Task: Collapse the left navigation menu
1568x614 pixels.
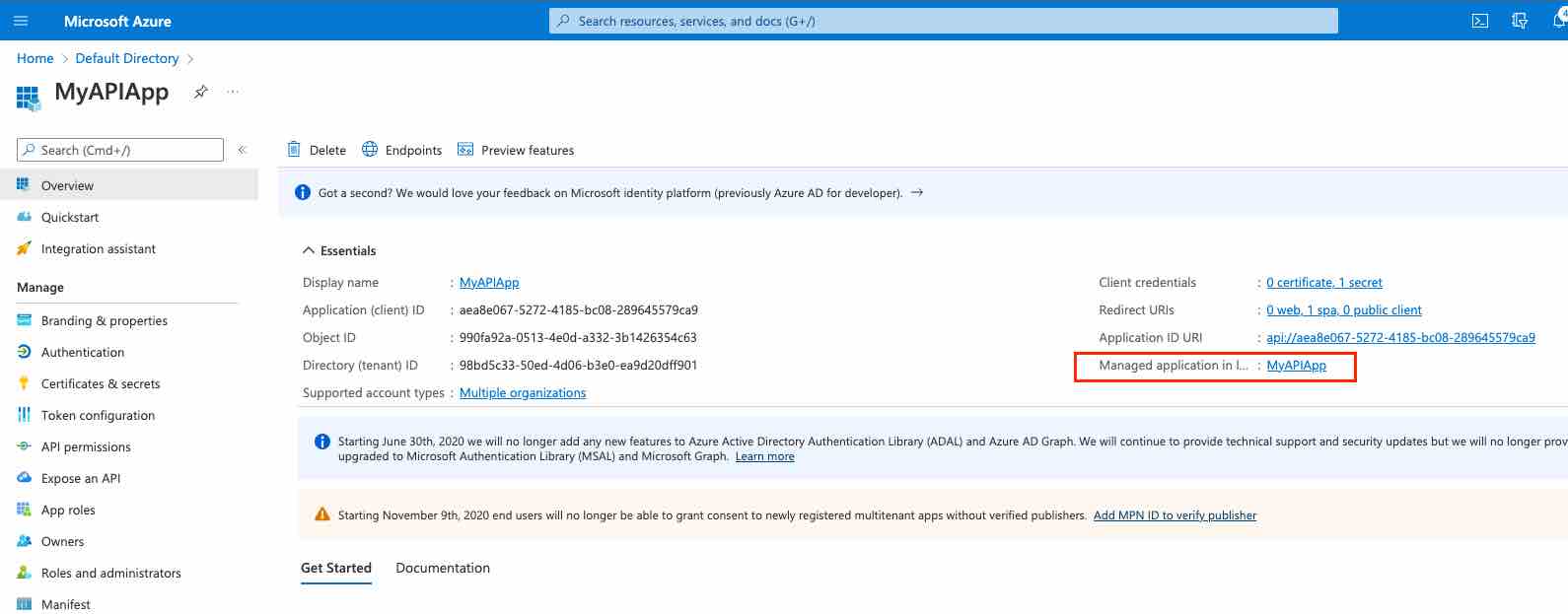Action: [242, 150]
